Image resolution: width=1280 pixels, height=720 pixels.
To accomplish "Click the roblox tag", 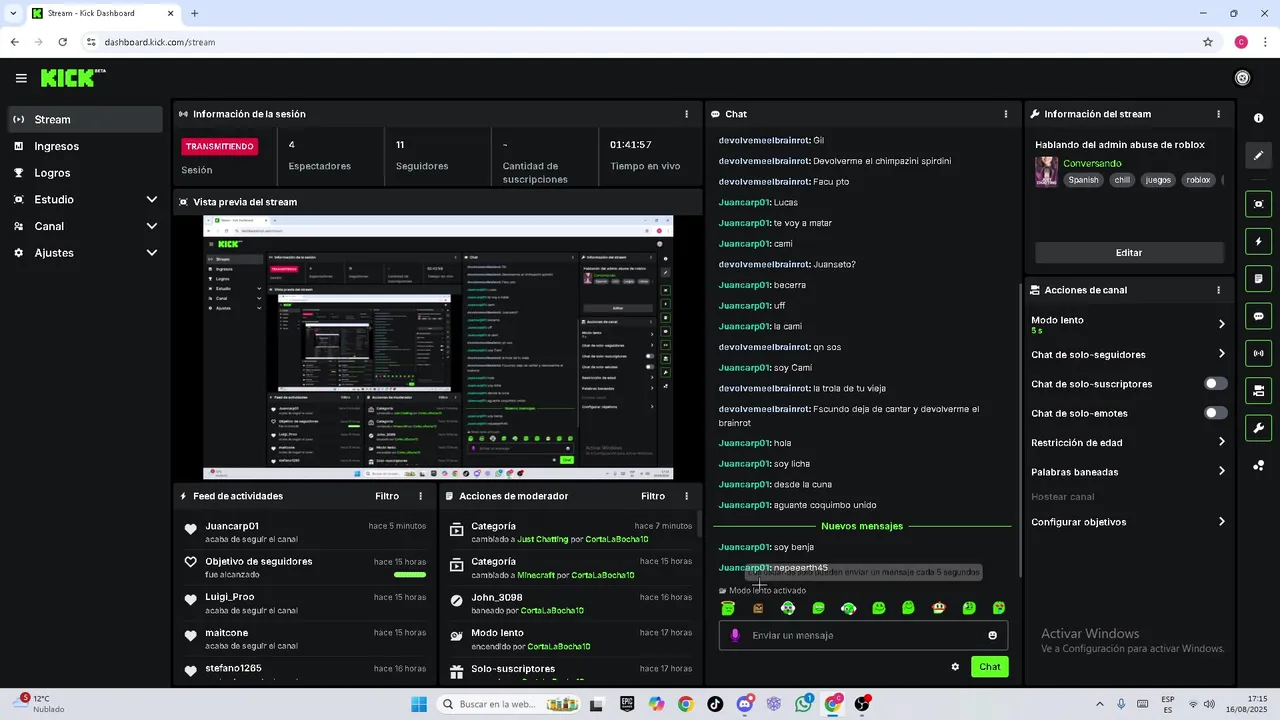I will [1198, 180].
